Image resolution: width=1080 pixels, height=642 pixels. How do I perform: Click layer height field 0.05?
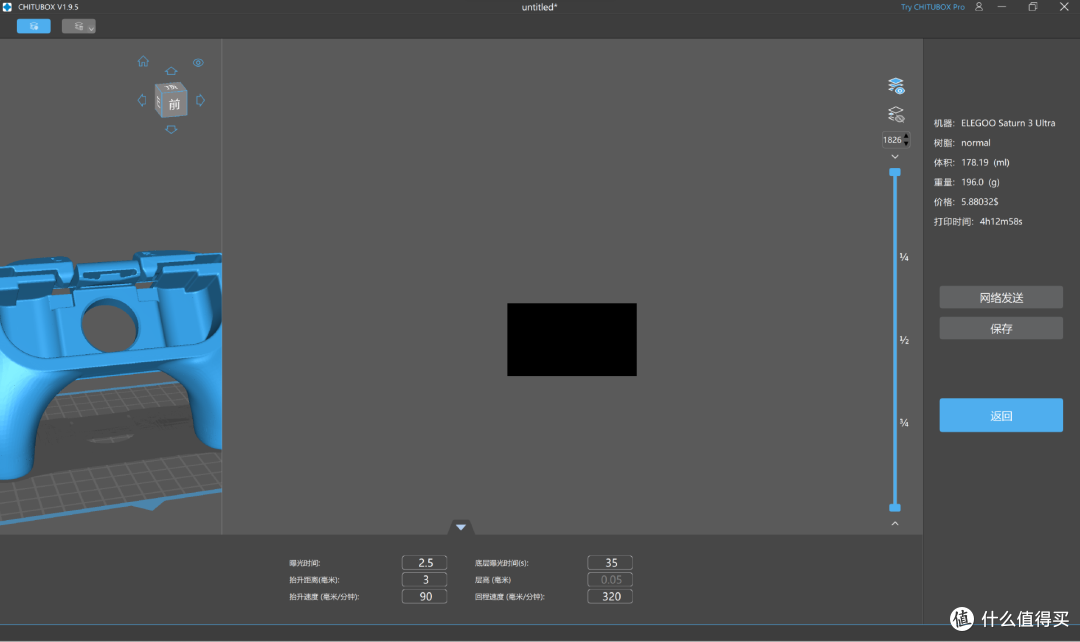(610, 579)
